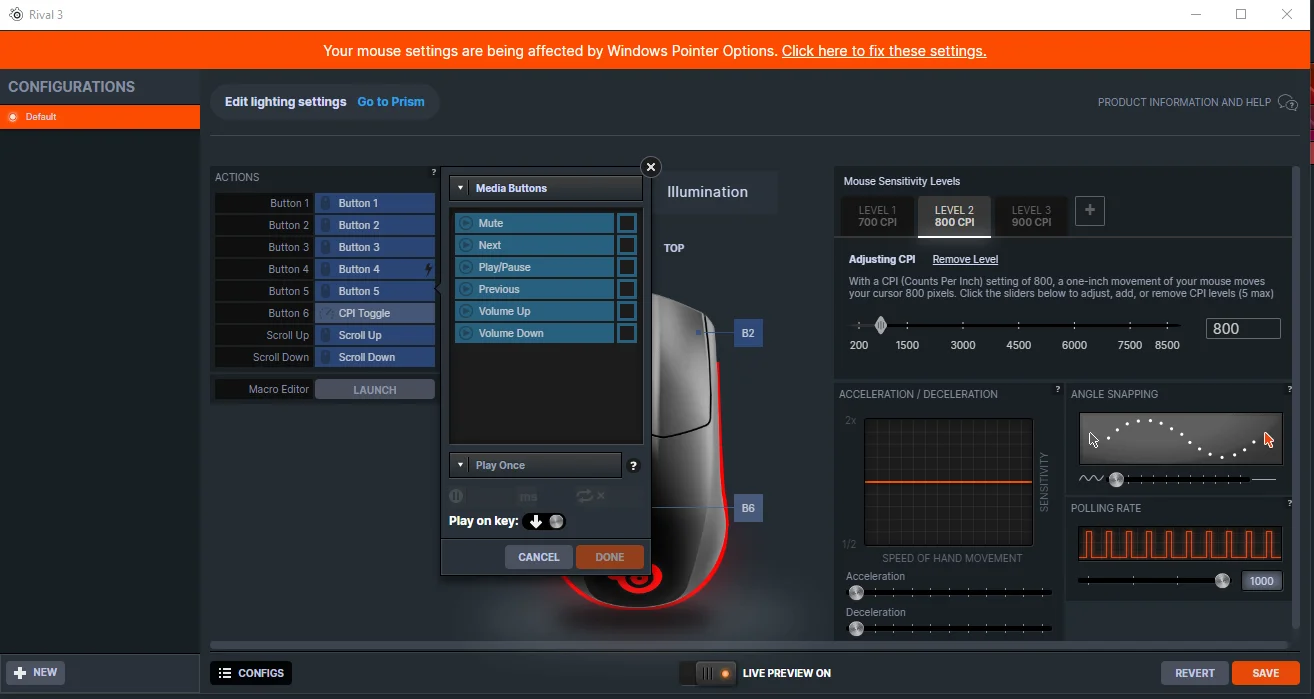Click the play icon beside Volume Up
The width and height of the screenshot is (1314, 699).
click(465, 311)
